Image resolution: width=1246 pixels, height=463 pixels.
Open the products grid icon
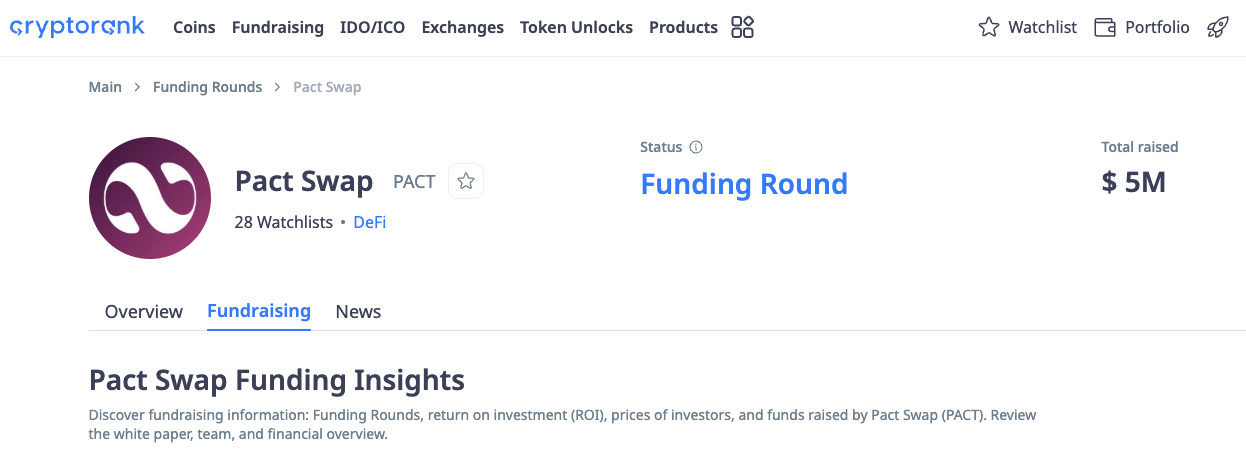pyautogui.click(x=742, y=27)
